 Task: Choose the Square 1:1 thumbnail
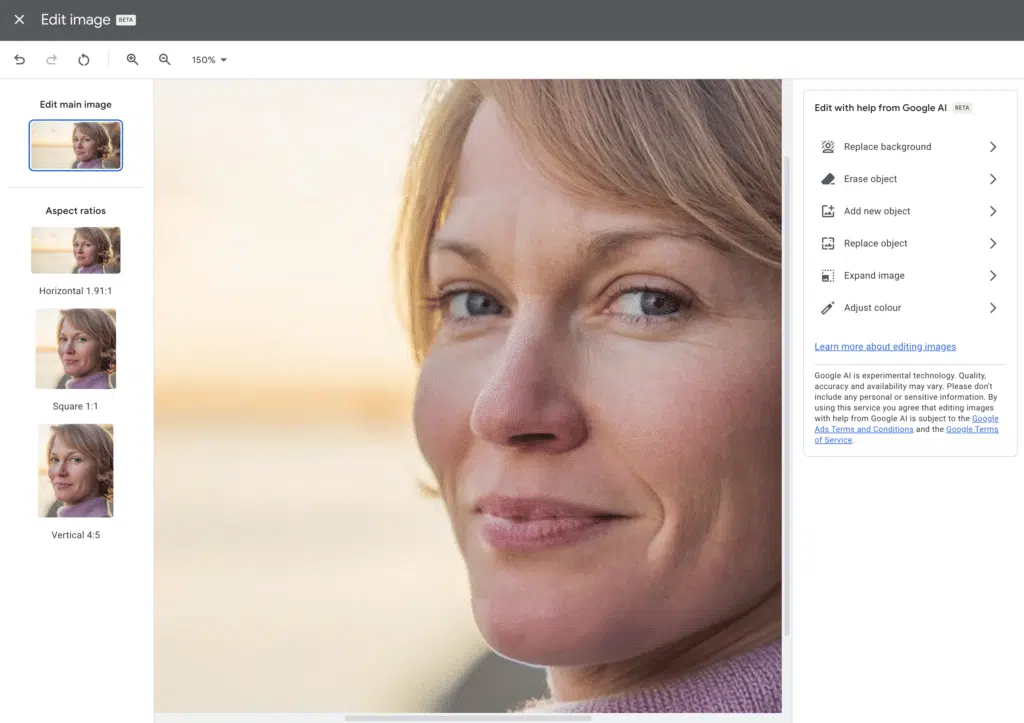coord(76,349)
